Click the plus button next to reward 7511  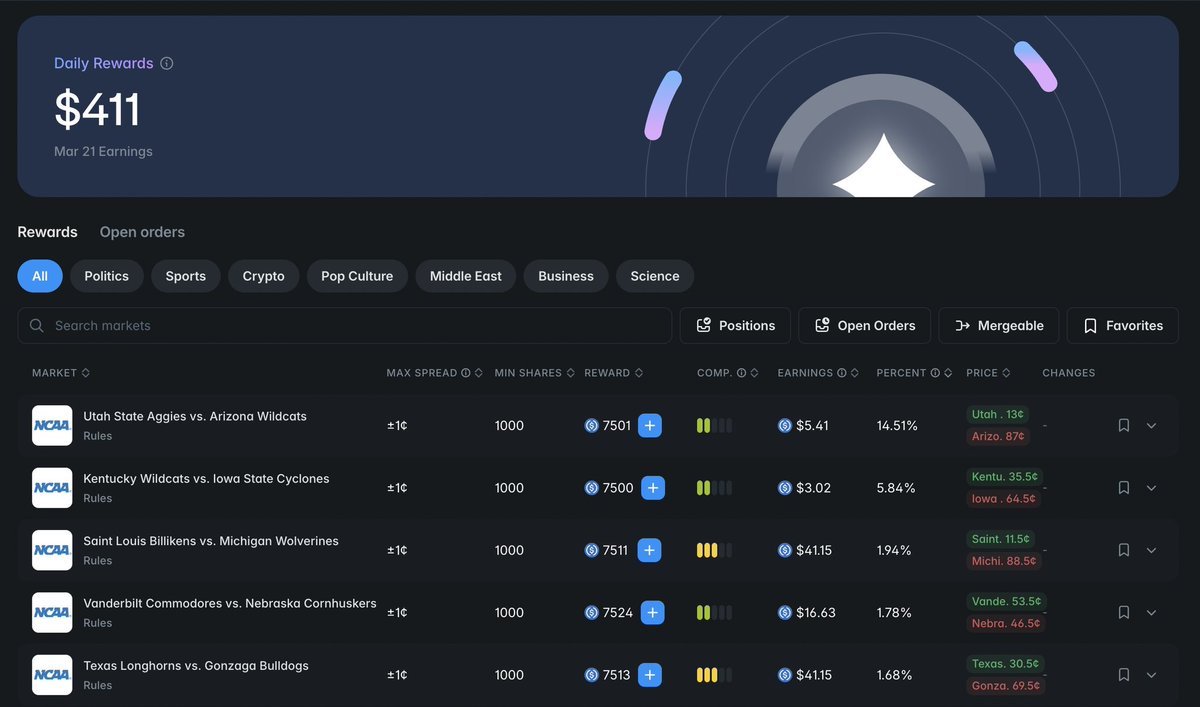click(x=650, y=550)
